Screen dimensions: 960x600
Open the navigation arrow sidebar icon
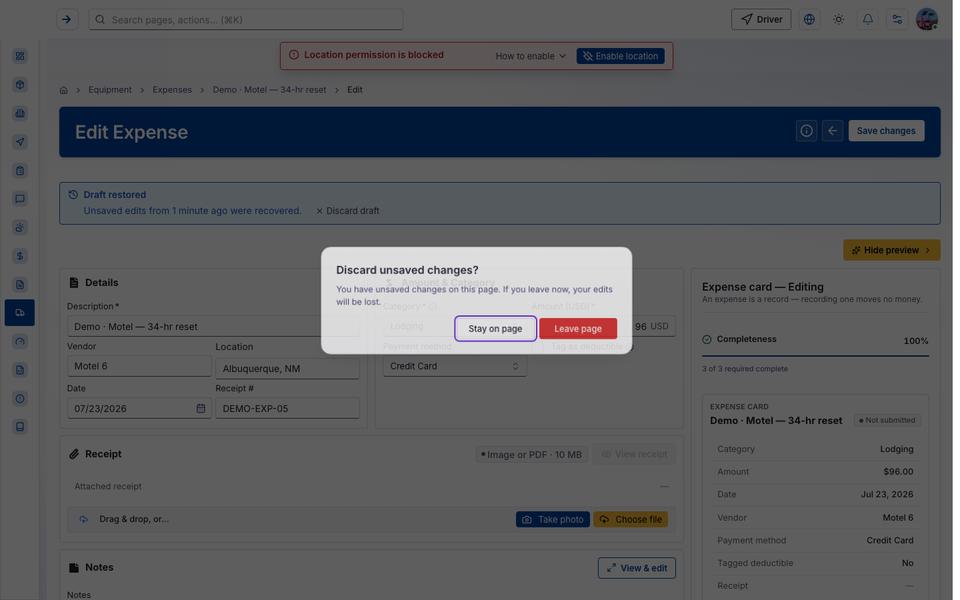pyautogui.click(x=20, y=143)
